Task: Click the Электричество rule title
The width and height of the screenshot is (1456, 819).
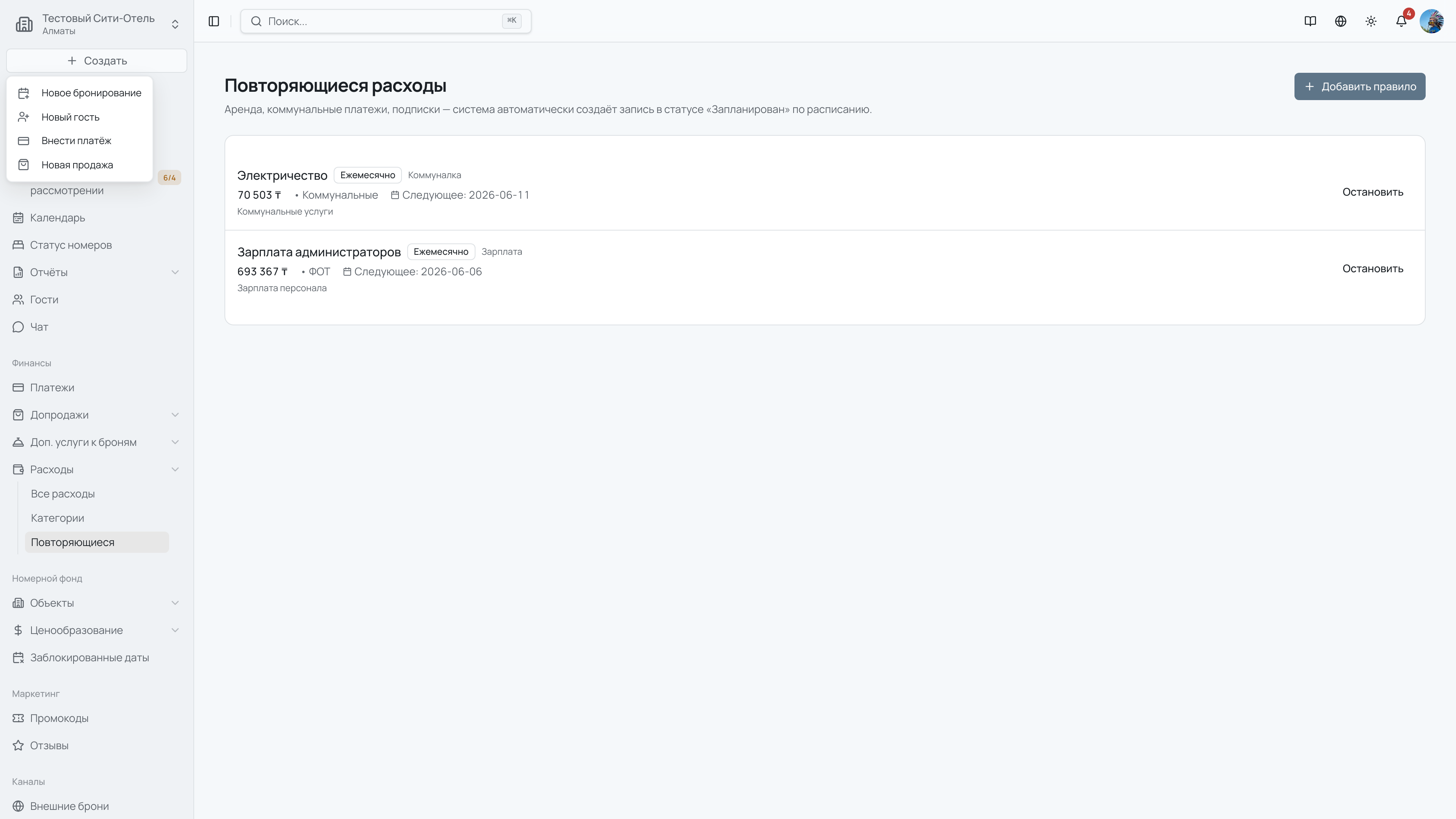Action: pyautogui.click(x=282, y=176)
